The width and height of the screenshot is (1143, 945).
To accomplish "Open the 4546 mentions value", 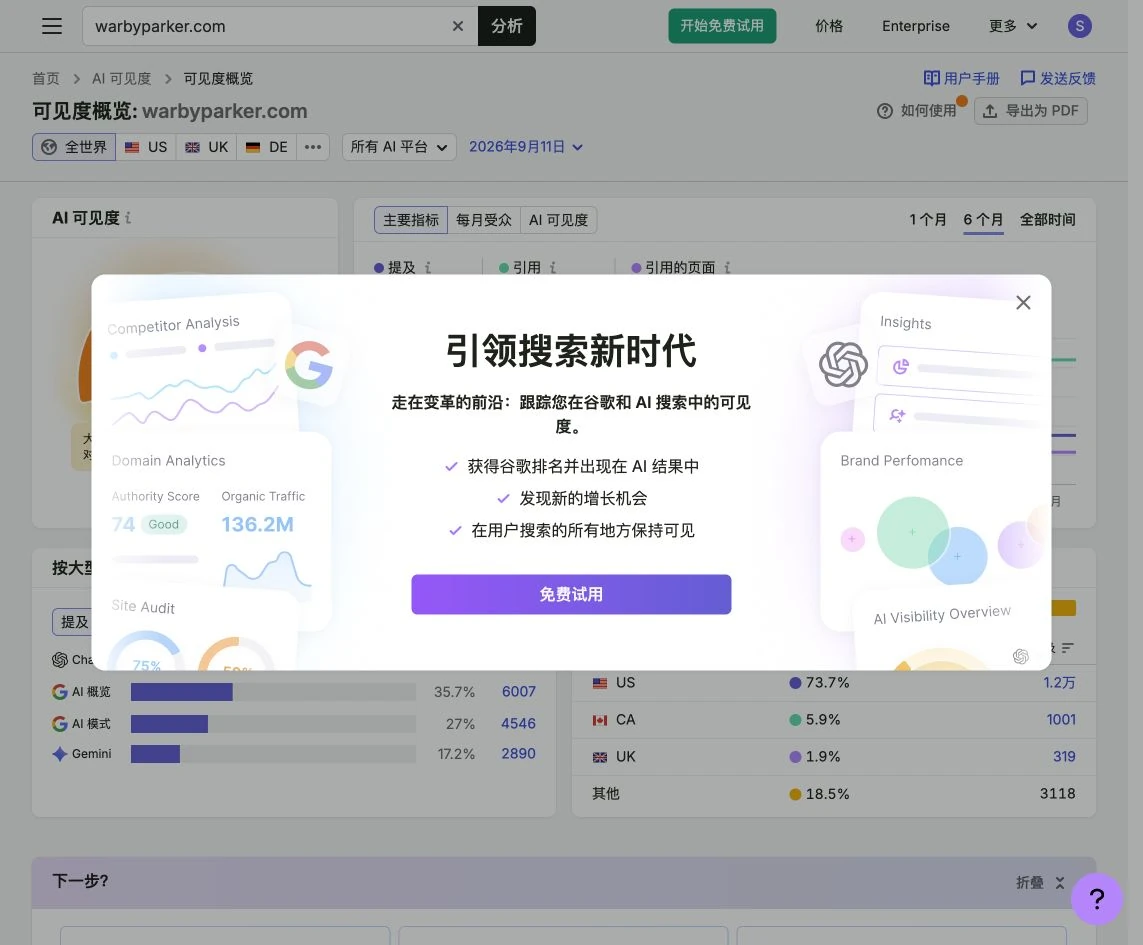I will pos(518,723).
